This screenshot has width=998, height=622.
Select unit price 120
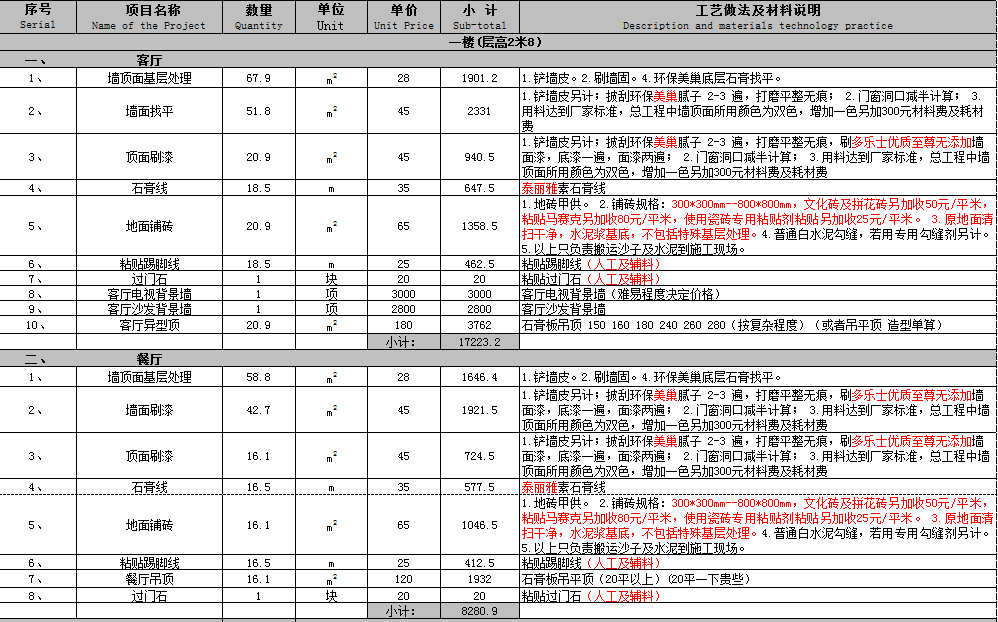tap(404, 579)
